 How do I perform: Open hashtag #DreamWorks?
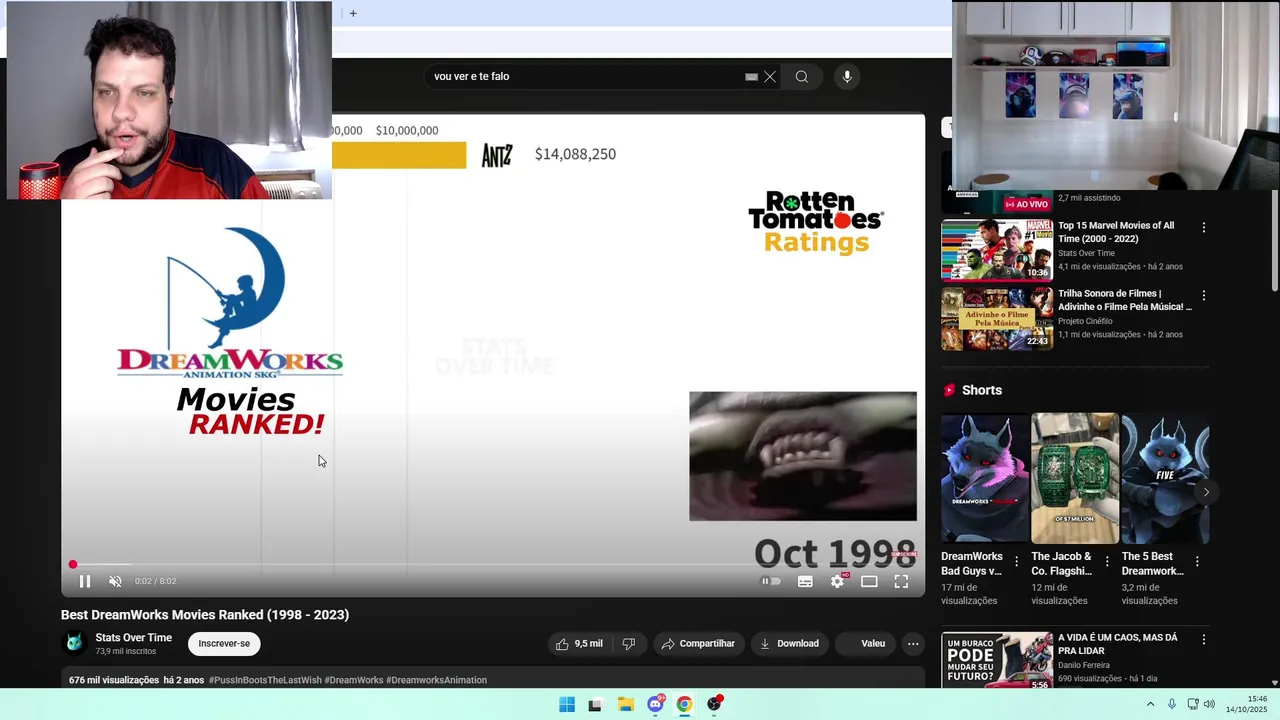tap(354, 680)
